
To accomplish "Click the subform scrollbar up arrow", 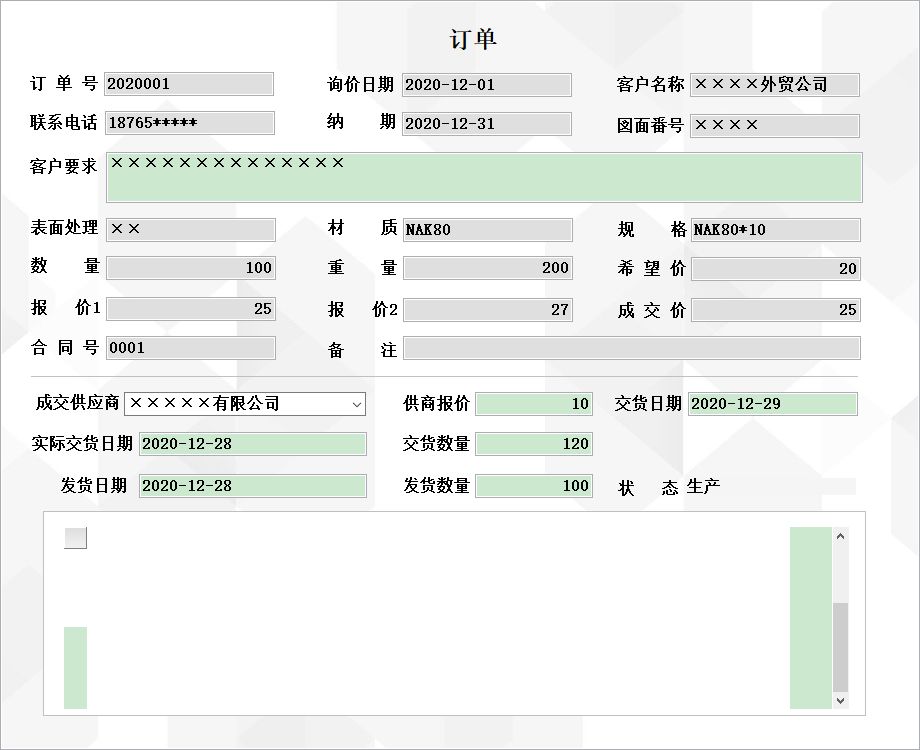I will tap(840, 536).
